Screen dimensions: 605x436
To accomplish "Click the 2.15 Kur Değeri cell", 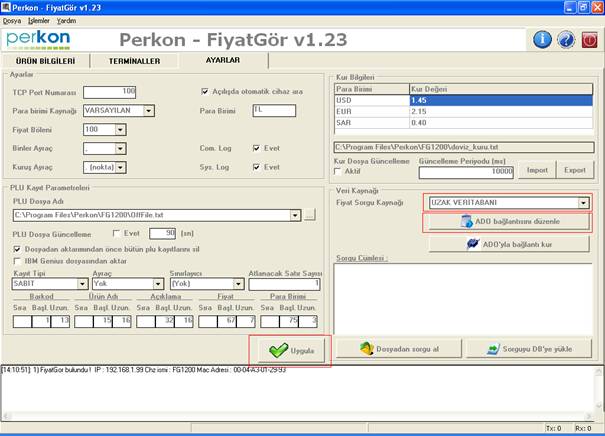I will click(x=501, y=112).
